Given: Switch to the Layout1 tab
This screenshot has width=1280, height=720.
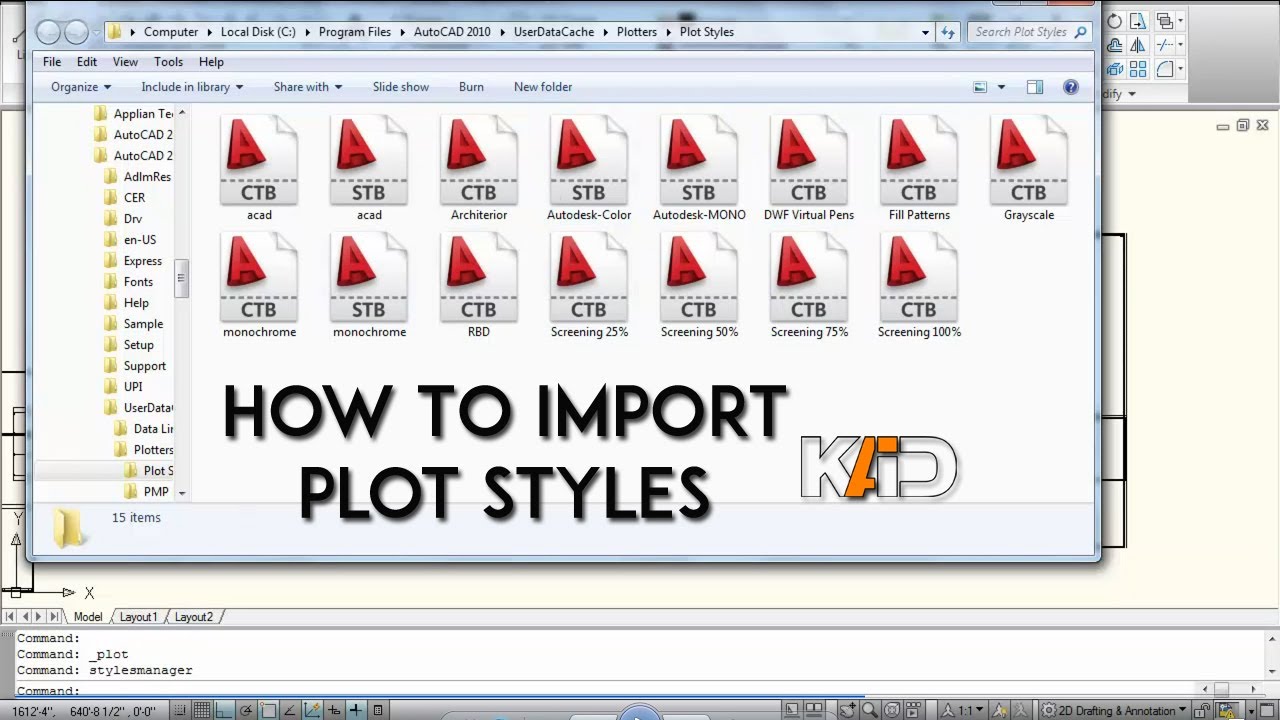Looking at the screenshot, I should coord(138,617).
